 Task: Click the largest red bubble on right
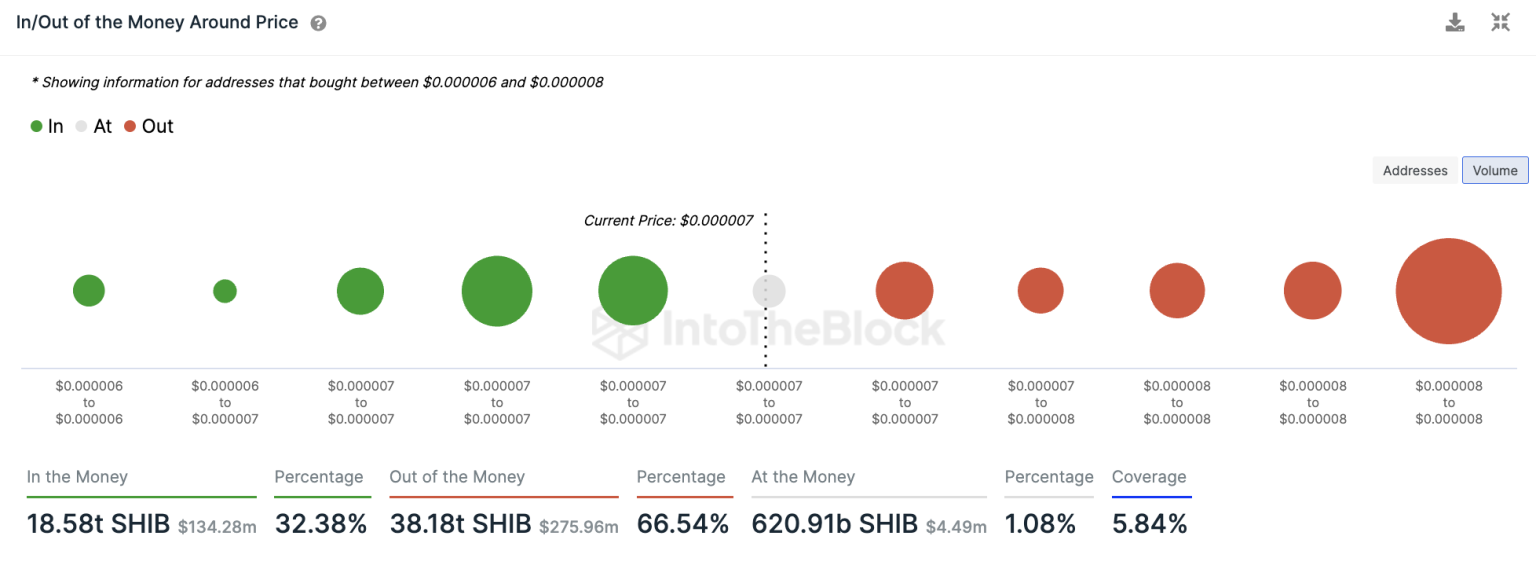(x=1449, y=291)
